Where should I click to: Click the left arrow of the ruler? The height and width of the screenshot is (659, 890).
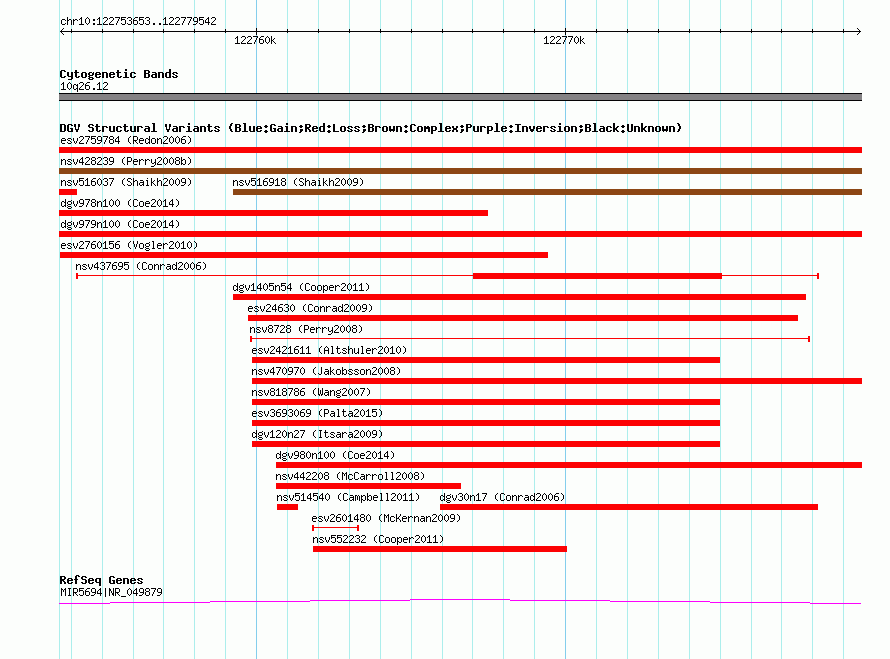[64, 31]
